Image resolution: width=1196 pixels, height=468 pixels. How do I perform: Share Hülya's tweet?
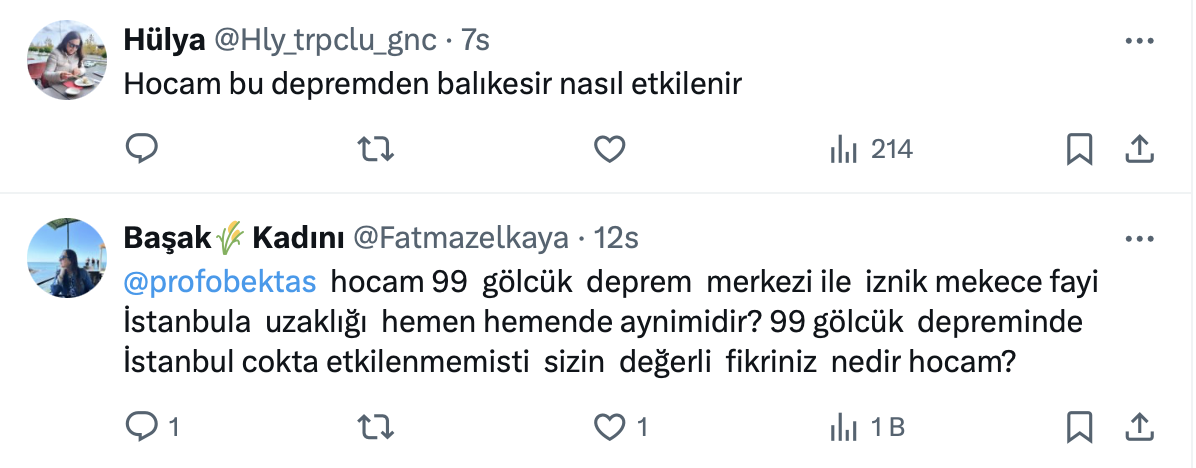1137,150
